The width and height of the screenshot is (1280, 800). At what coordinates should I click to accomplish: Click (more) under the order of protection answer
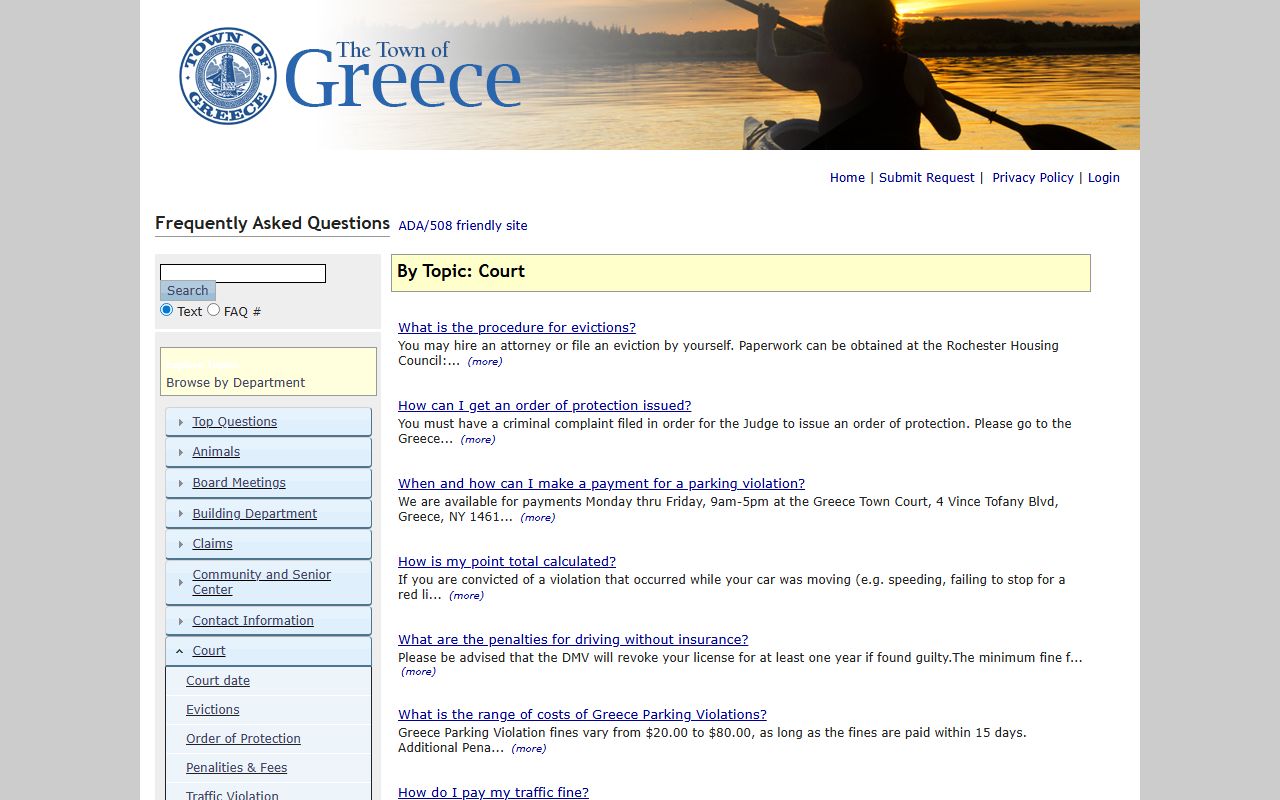[478, 440]
